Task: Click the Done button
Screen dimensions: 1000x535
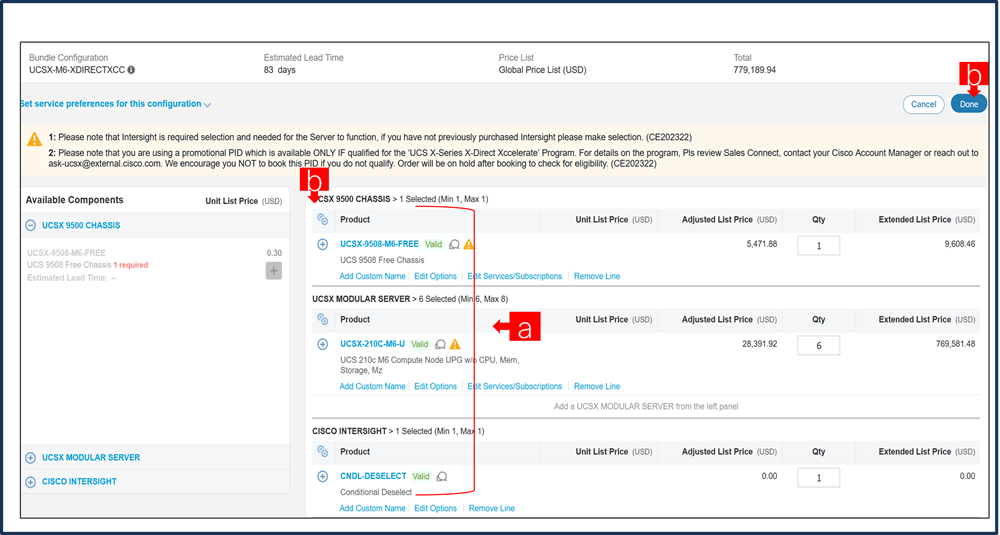Action: click(x=969, y=105)
